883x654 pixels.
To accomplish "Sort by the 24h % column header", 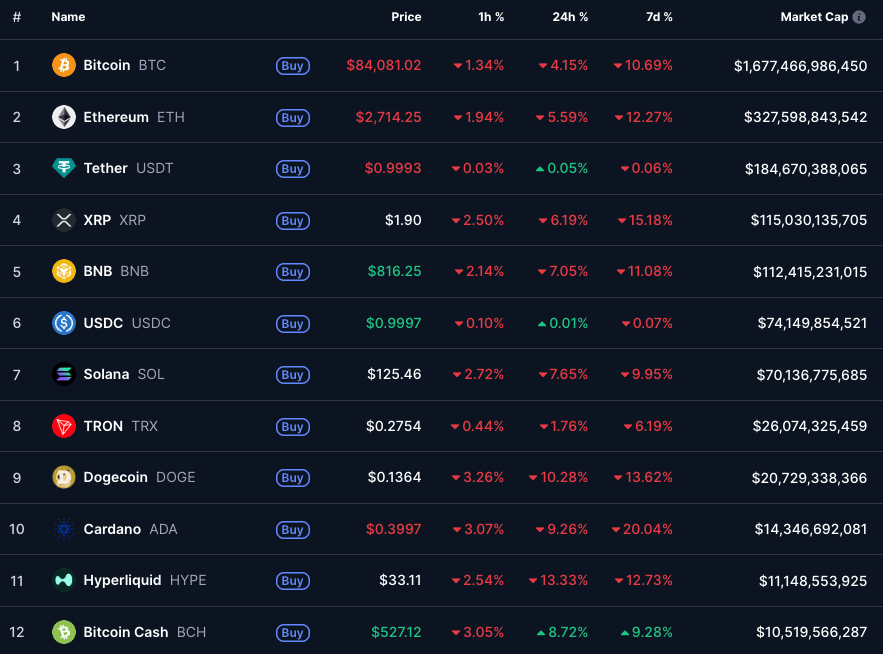I will (570, 17).
